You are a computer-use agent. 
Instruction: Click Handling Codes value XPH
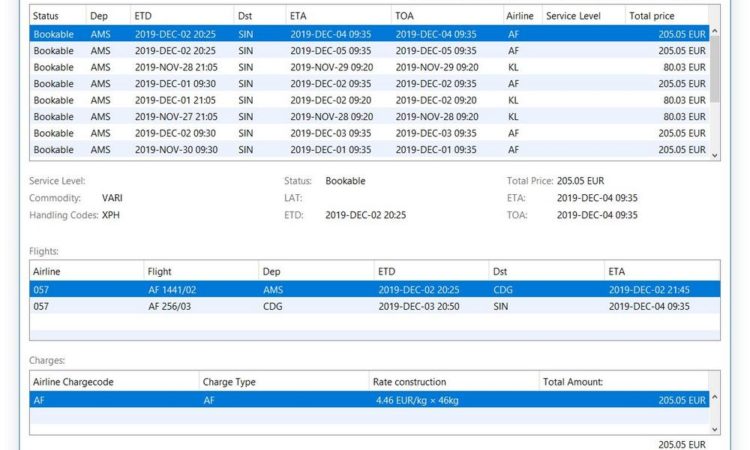pos(110,215)
